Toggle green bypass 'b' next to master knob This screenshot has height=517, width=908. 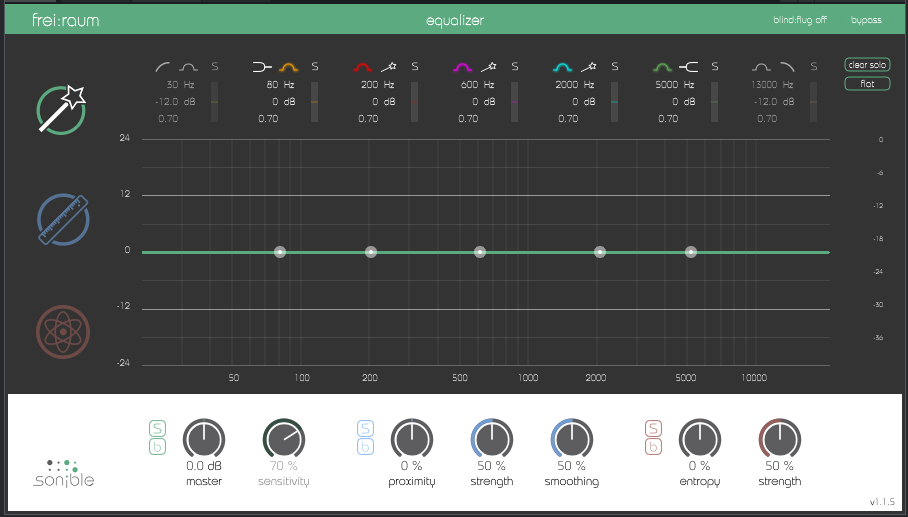(157, 446)
